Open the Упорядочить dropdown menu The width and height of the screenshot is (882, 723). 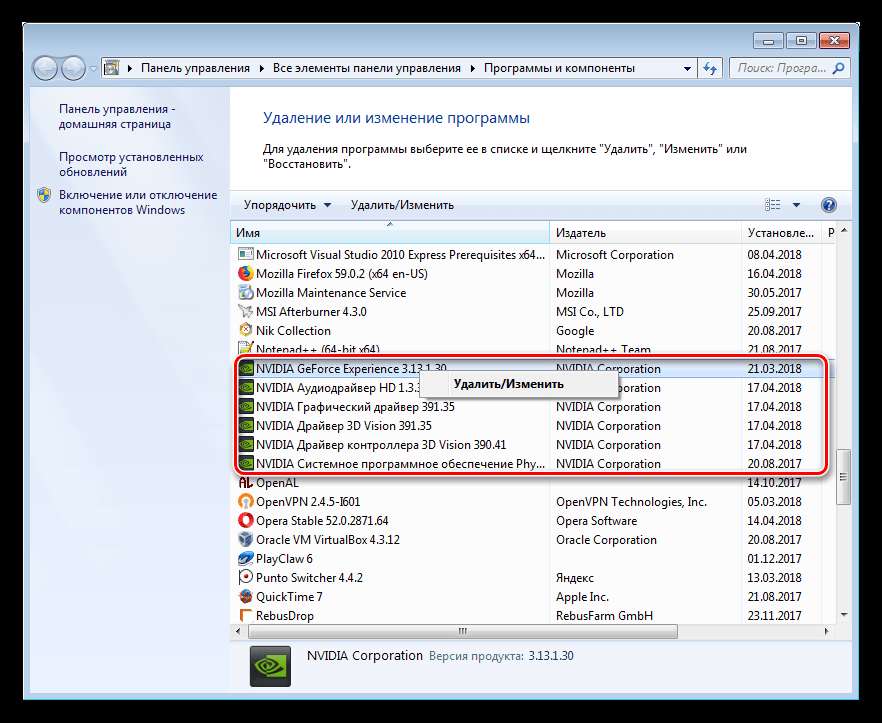click(x=287, y=205)
